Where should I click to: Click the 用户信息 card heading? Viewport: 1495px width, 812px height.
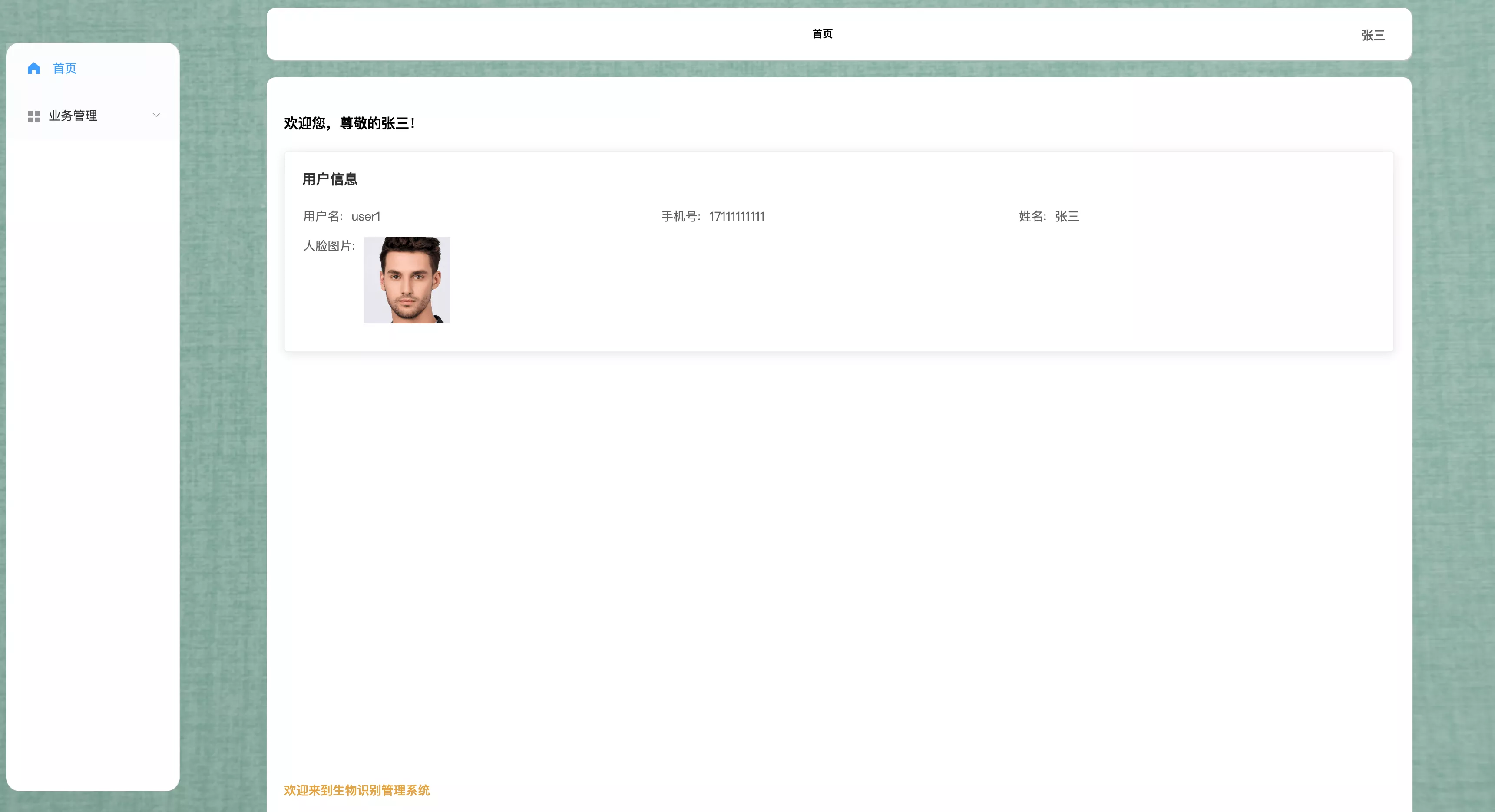[330, 179]
